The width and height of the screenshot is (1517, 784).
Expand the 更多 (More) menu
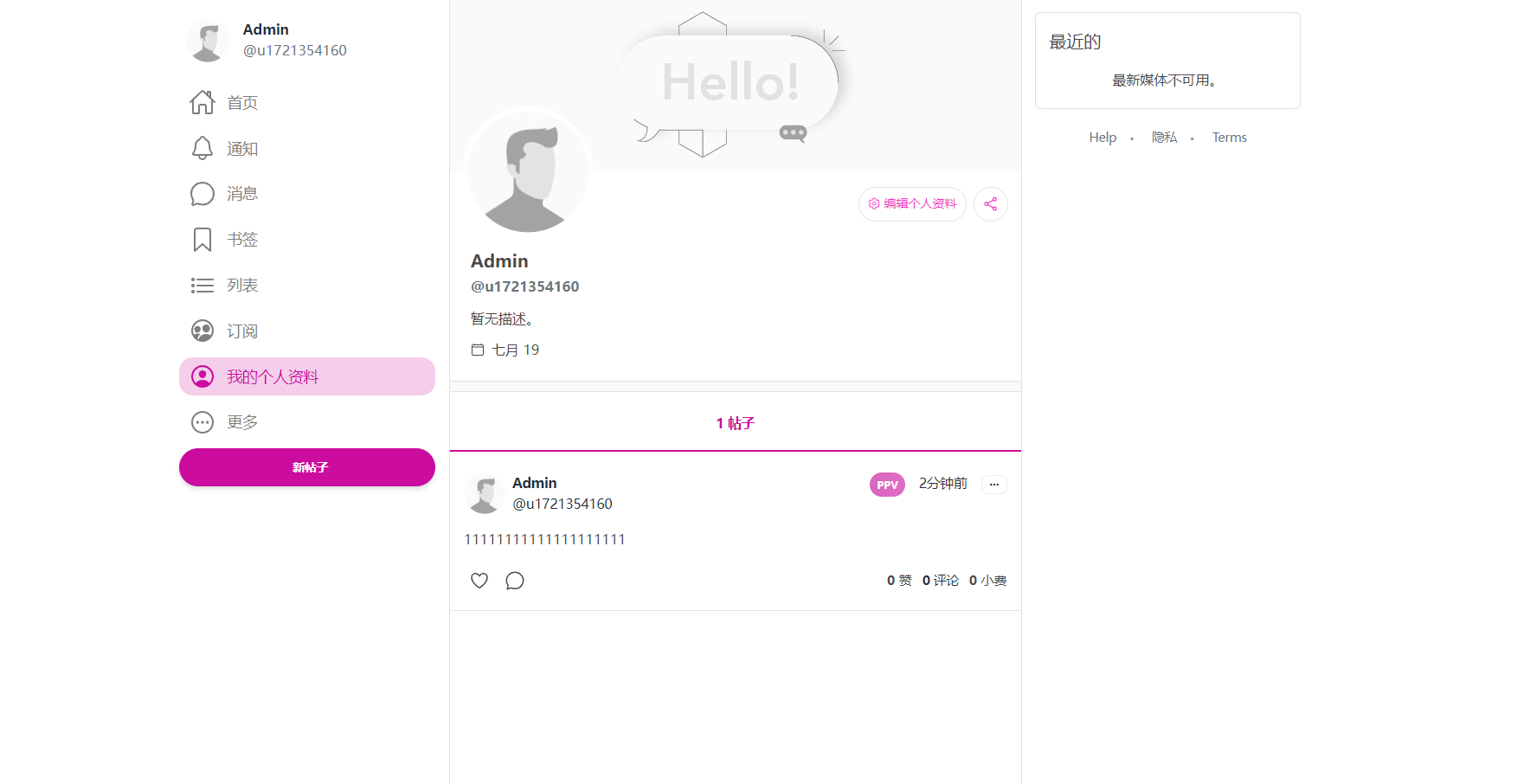[241, 422]
